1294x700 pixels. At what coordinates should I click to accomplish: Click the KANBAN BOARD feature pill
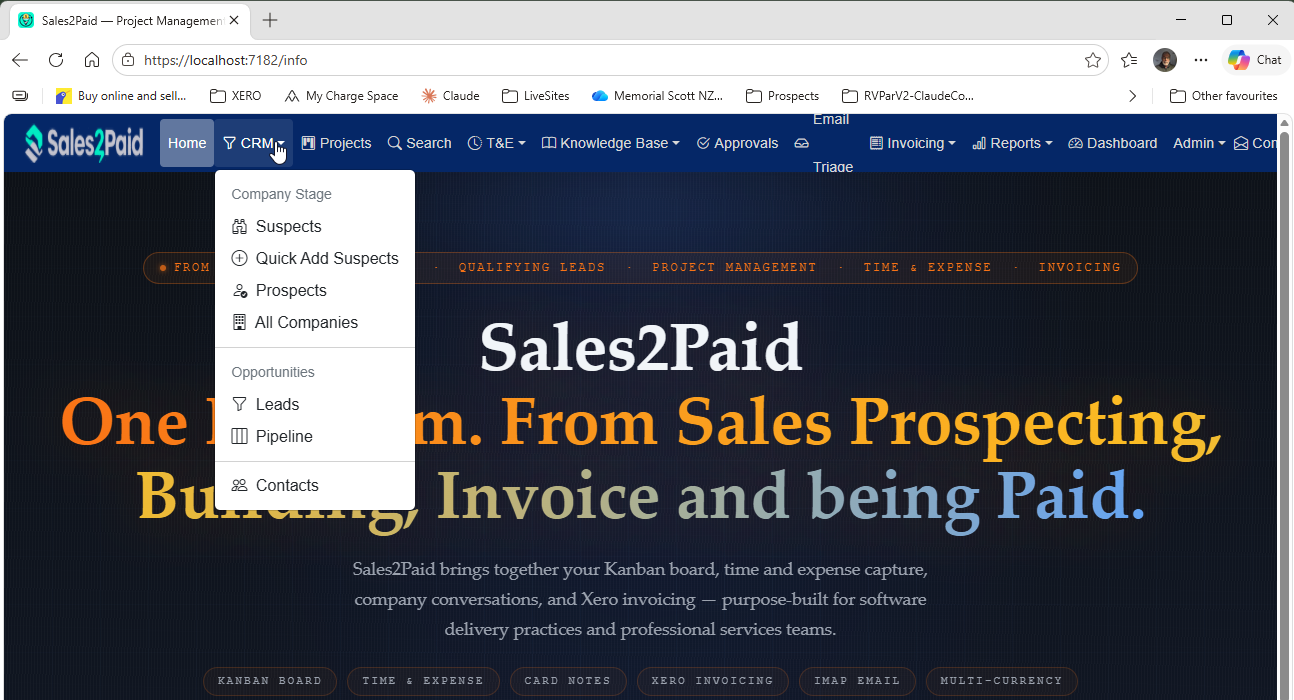coord(270,681)
